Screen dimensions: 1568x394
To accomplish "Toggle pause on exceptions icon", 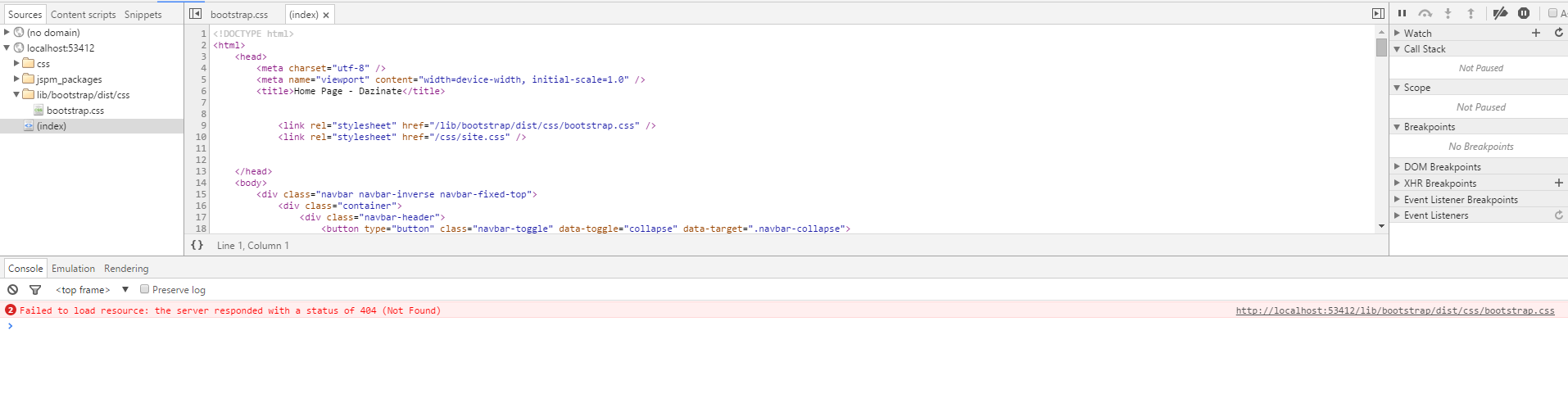I will point(1524,13).
